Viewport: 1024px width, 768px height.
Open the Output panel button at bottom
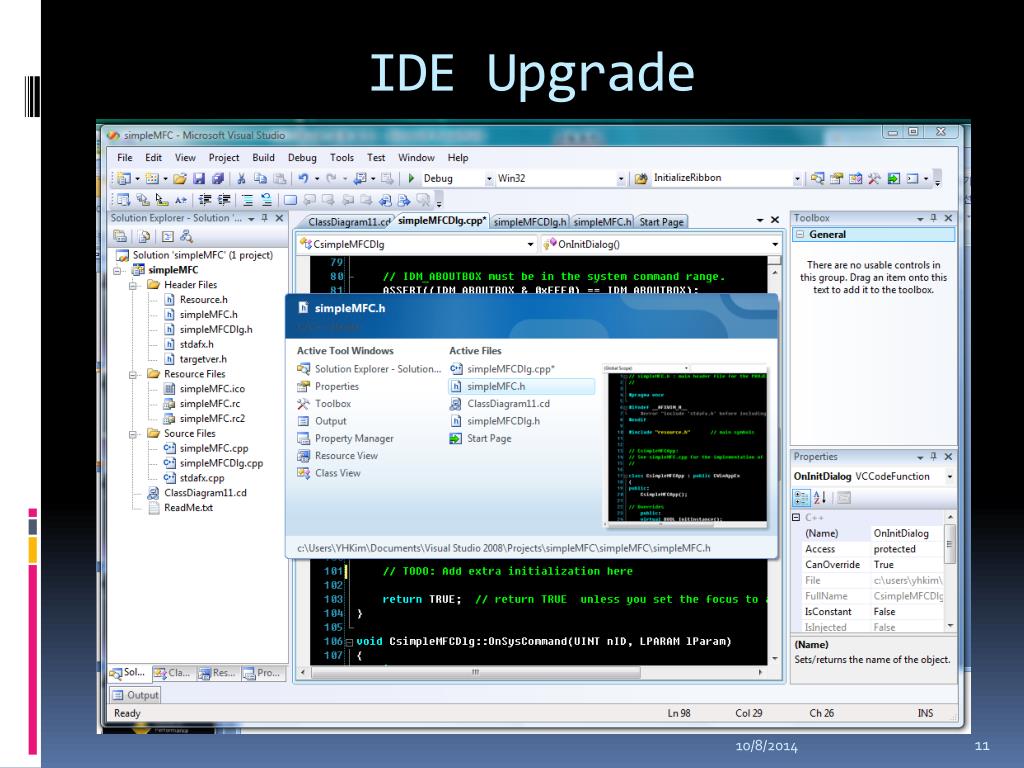[135, 695]
